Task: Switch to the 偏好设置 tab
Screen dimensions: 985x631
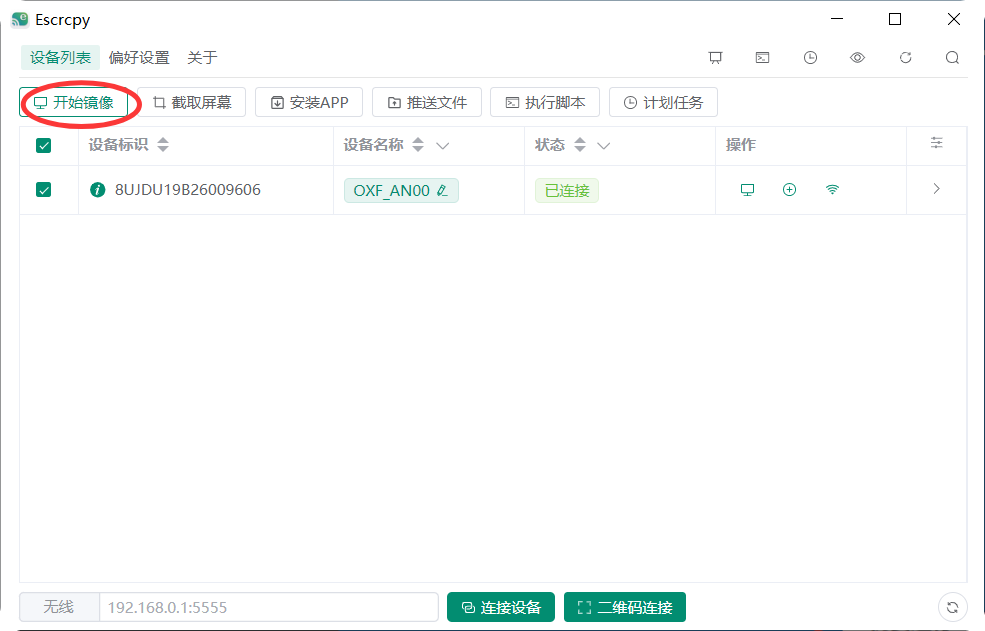Action: [140, 58]
